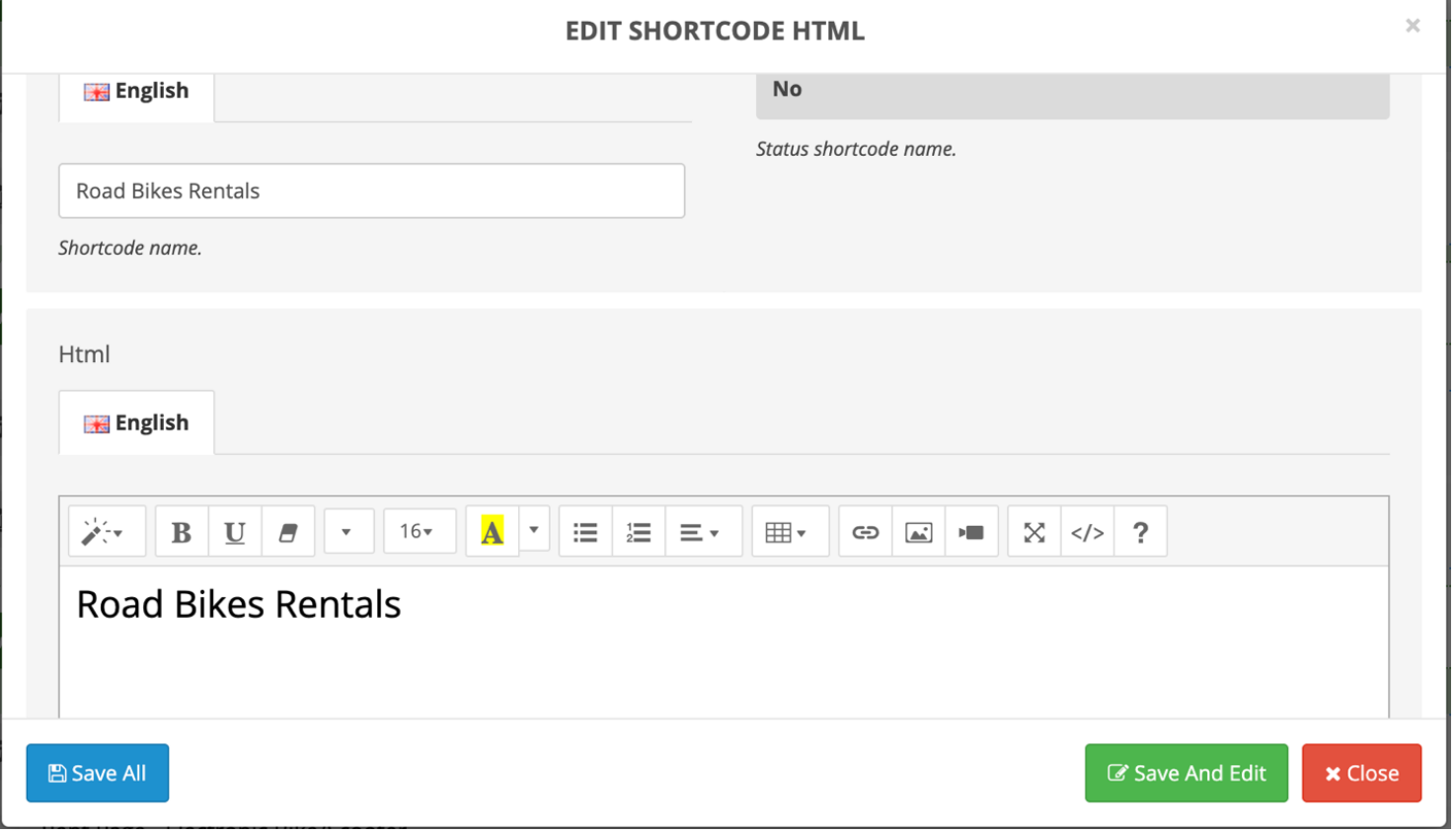
Task: Click the Shortcode name input field
Action: [x=371, y=191]
